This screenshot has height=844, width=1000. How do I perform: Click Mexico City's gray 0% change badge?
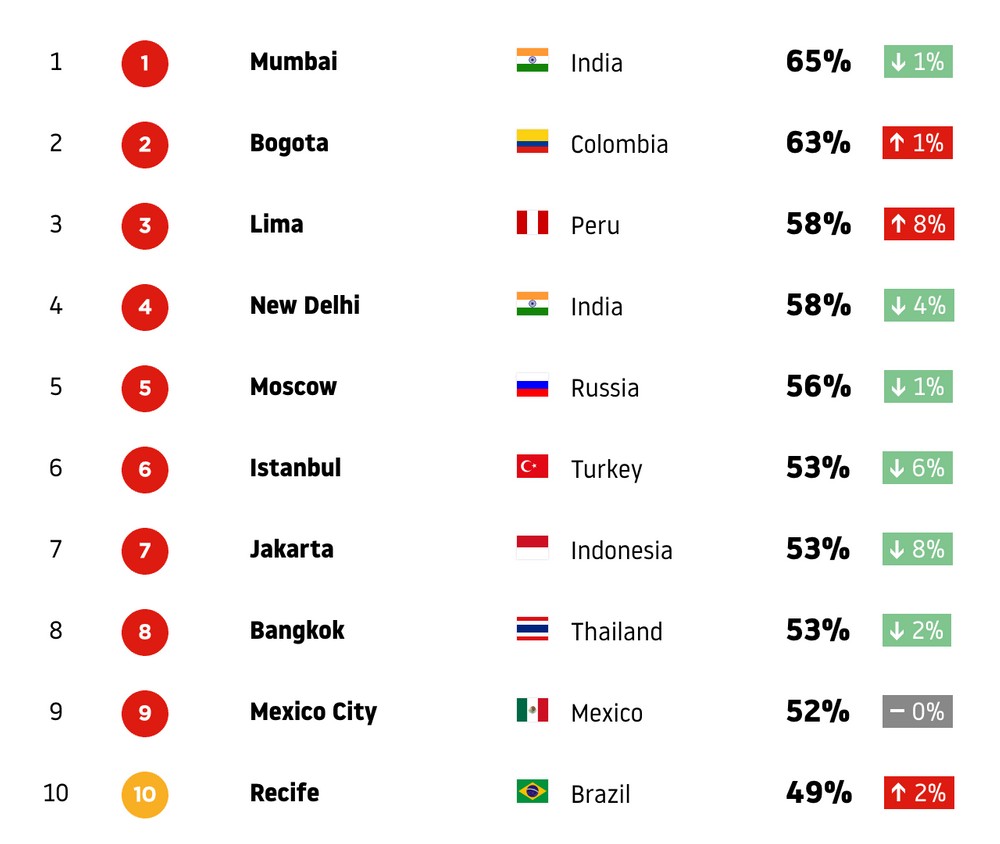(x=918, y=711)
